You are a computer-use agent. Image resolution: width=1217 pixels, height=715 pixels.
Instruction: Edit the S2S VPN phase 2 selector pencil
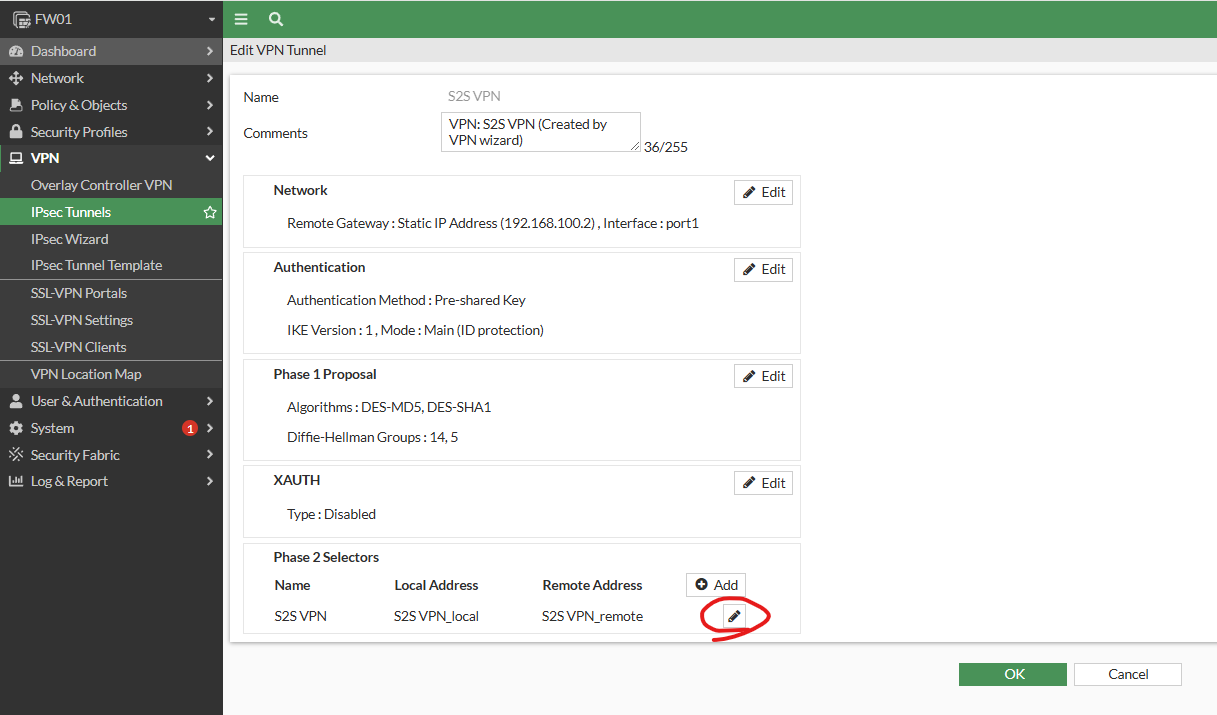(733, 616)
